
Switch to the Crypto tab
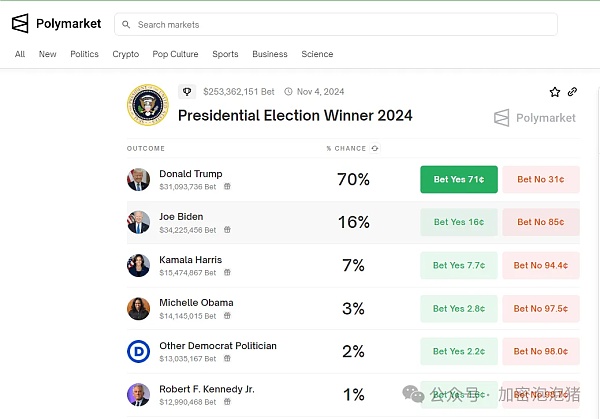coord(126,54)
